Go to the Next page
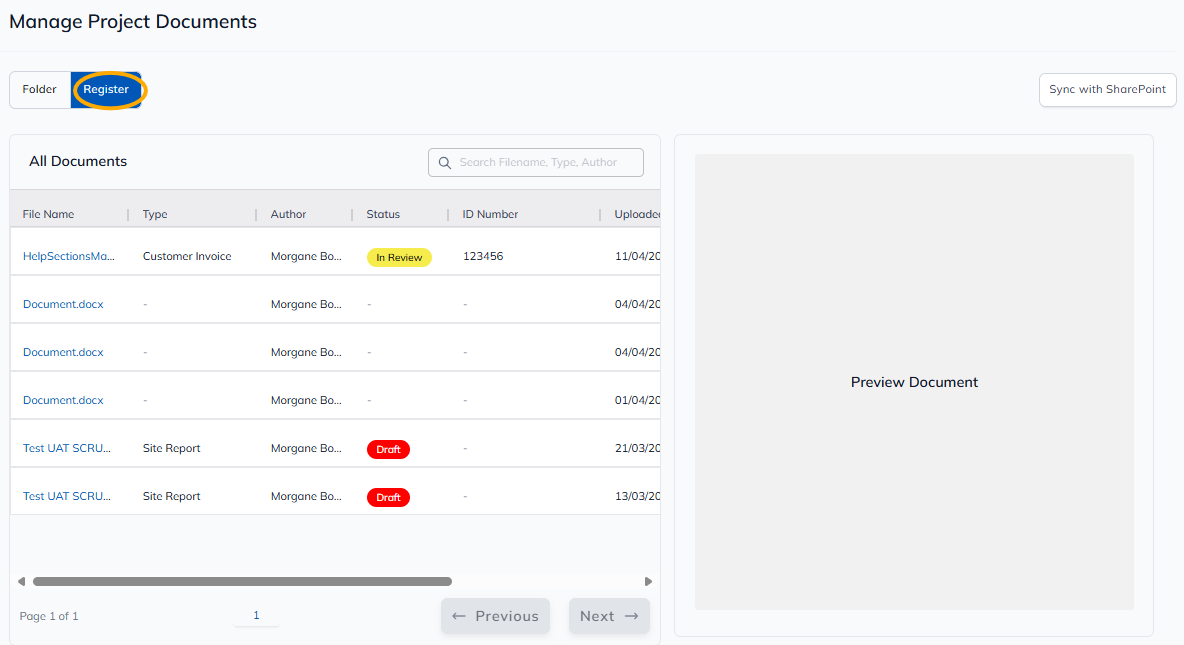The width and height of the screenshot is (1184, 645). pos(609,616)
